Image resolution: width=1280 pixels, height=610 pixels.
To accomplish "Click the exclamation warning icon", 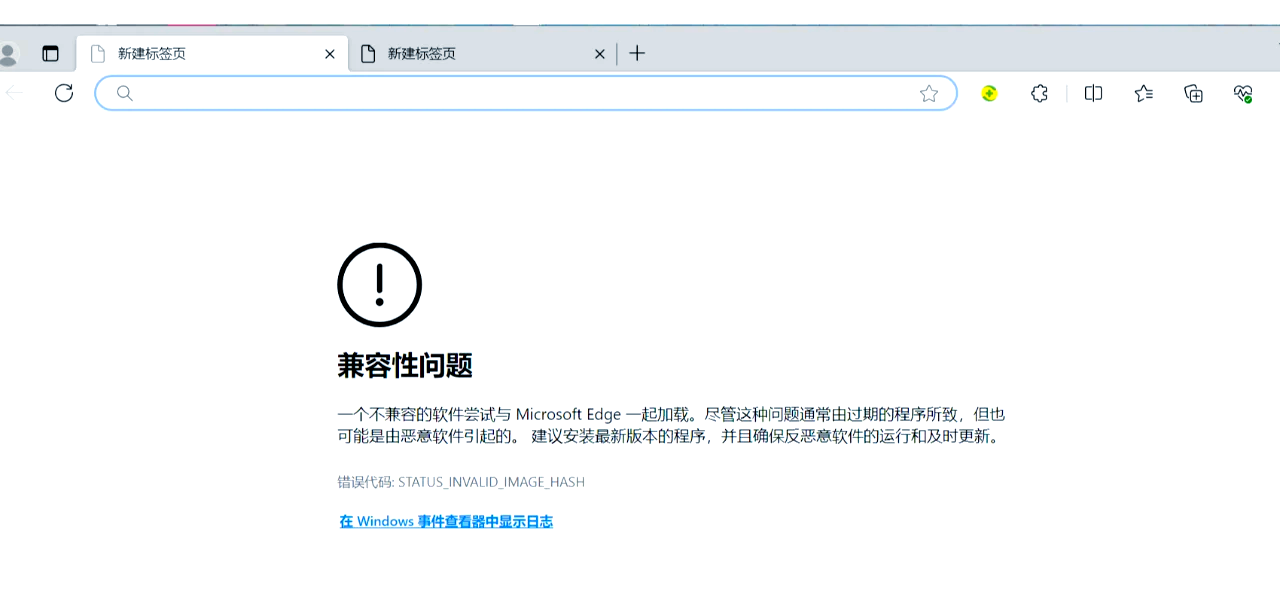I will pos(380,285).
